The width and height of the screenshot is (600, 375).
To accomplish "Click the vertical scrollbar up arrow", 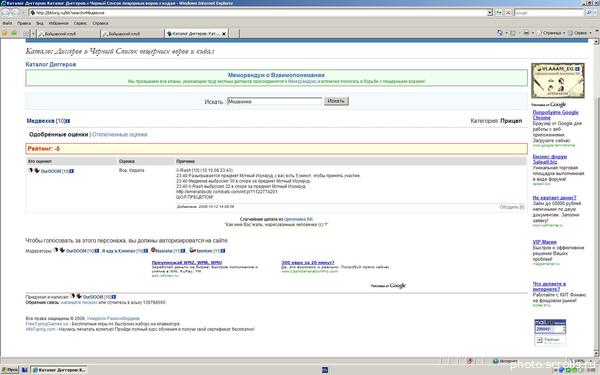I will (x=597, y=42).
